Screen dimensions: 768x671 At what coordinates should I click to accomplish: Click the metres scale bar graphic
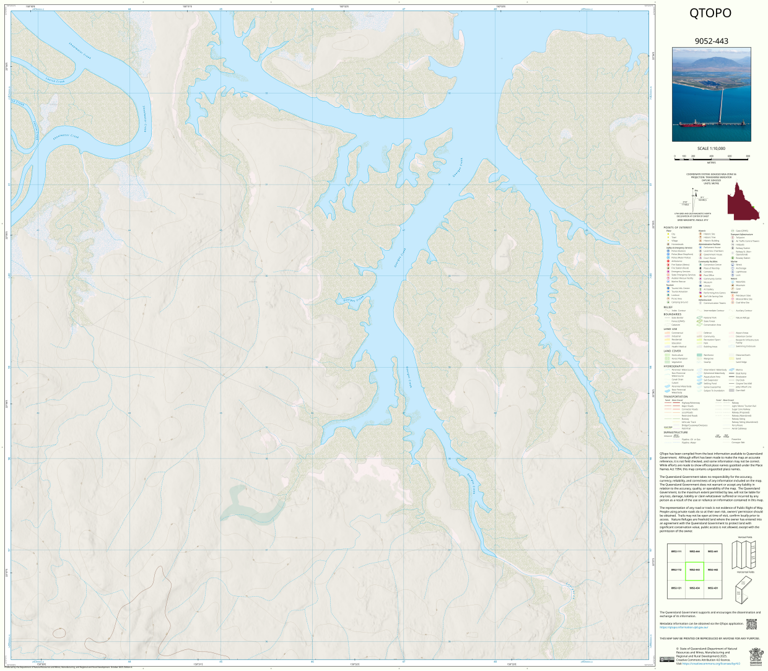pyautogui.click(x=711, y=158)
